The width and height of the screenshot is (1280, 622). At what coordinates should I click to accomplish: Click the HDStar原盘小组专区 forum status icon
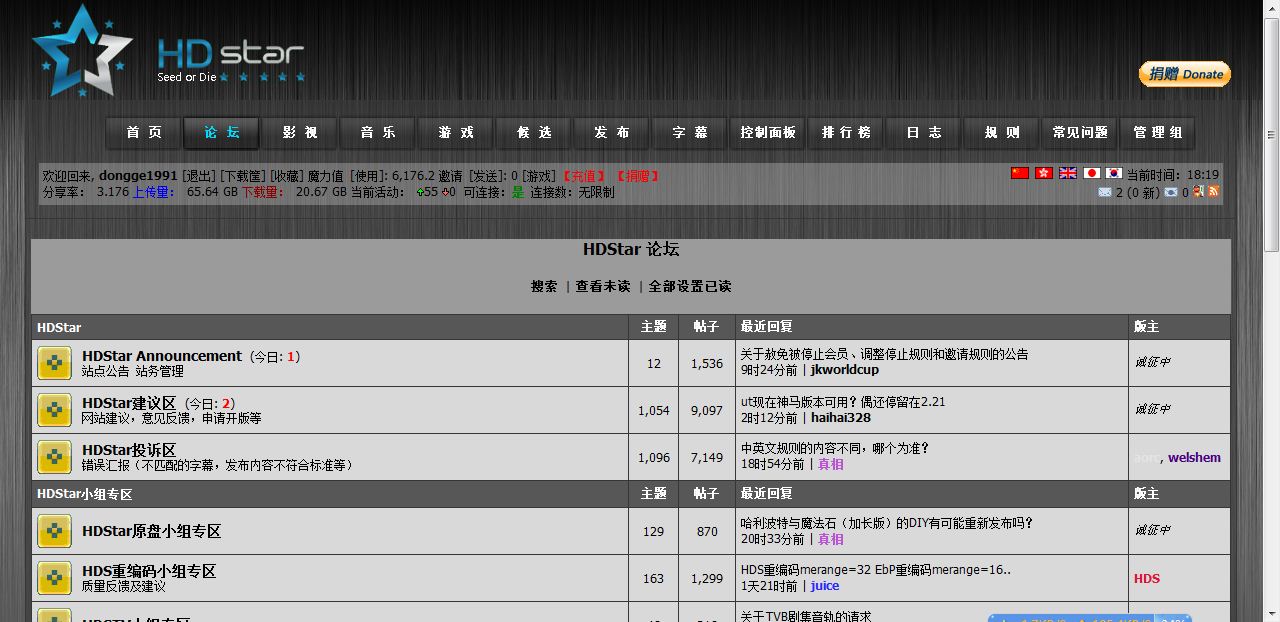coord(54,531)
